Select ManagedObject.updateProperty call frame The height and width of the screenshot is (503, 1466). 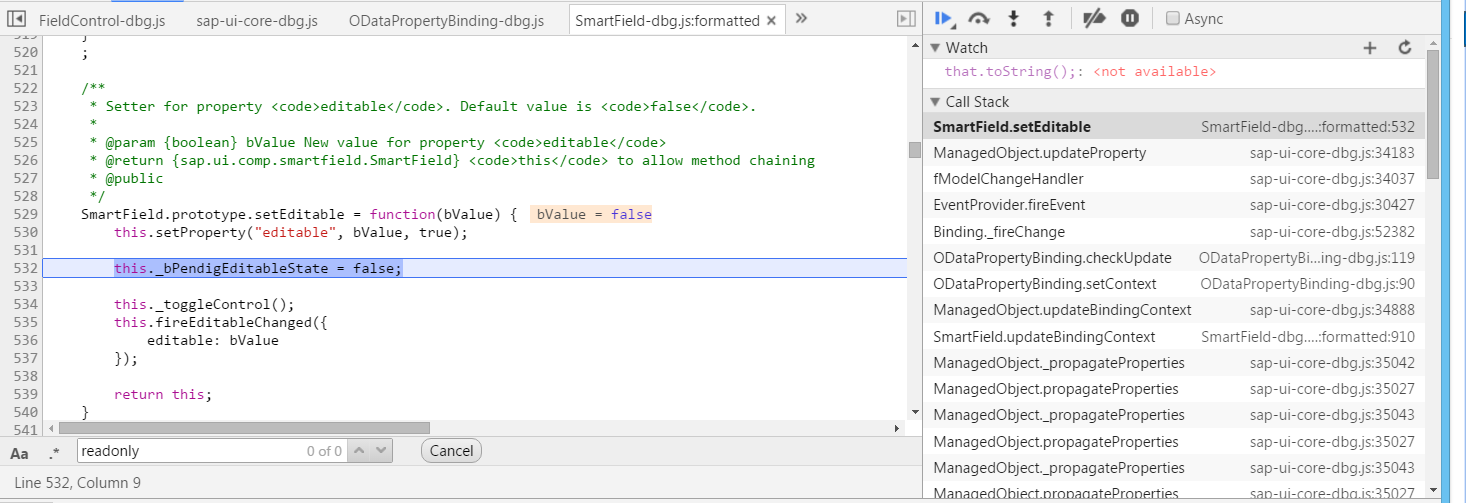click(x=1174, y=153)
